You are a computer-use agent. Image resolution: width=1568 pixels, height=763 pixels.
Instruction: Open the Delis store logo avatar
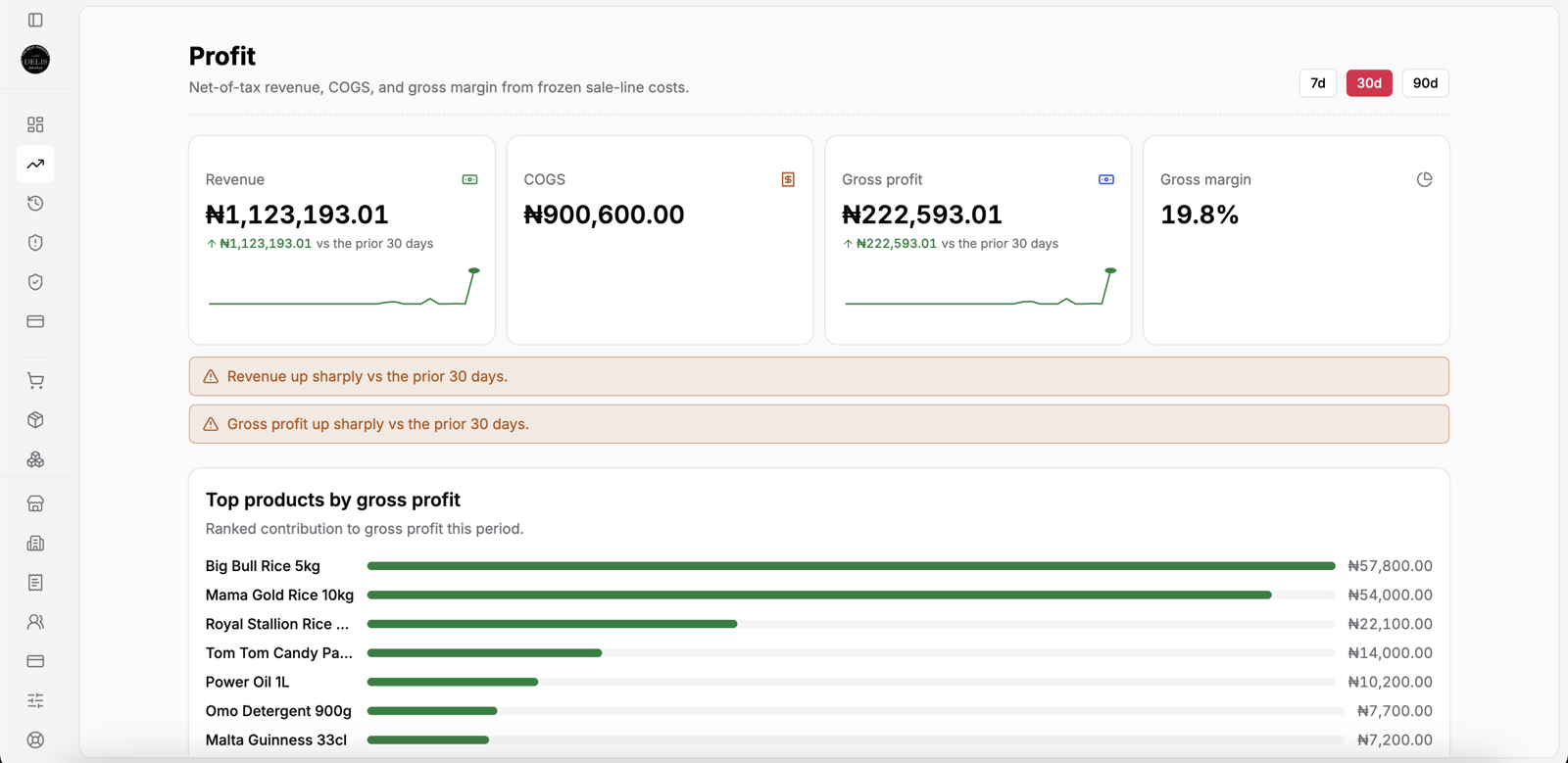pos(35,60)
